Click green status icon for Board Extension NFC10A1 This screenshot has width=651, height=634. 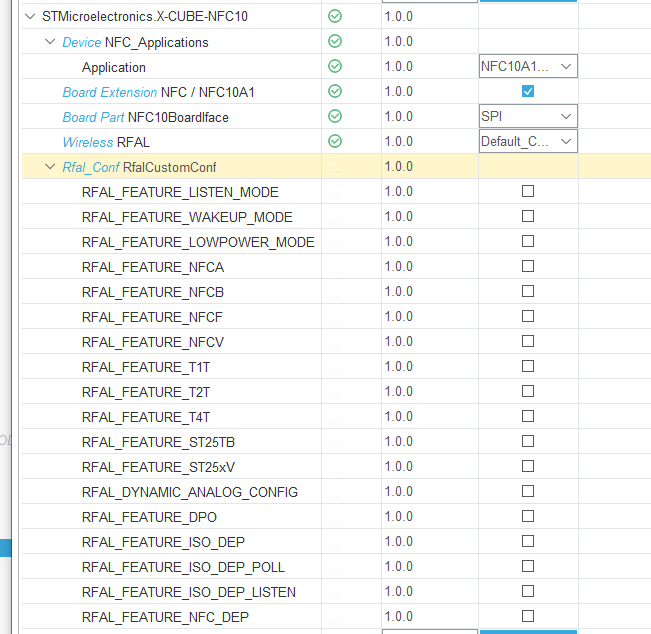coord(335,91)
